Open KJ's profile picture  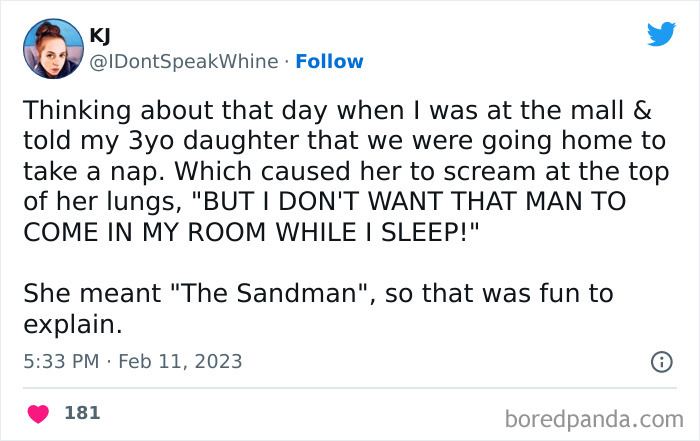pos(51,48)
